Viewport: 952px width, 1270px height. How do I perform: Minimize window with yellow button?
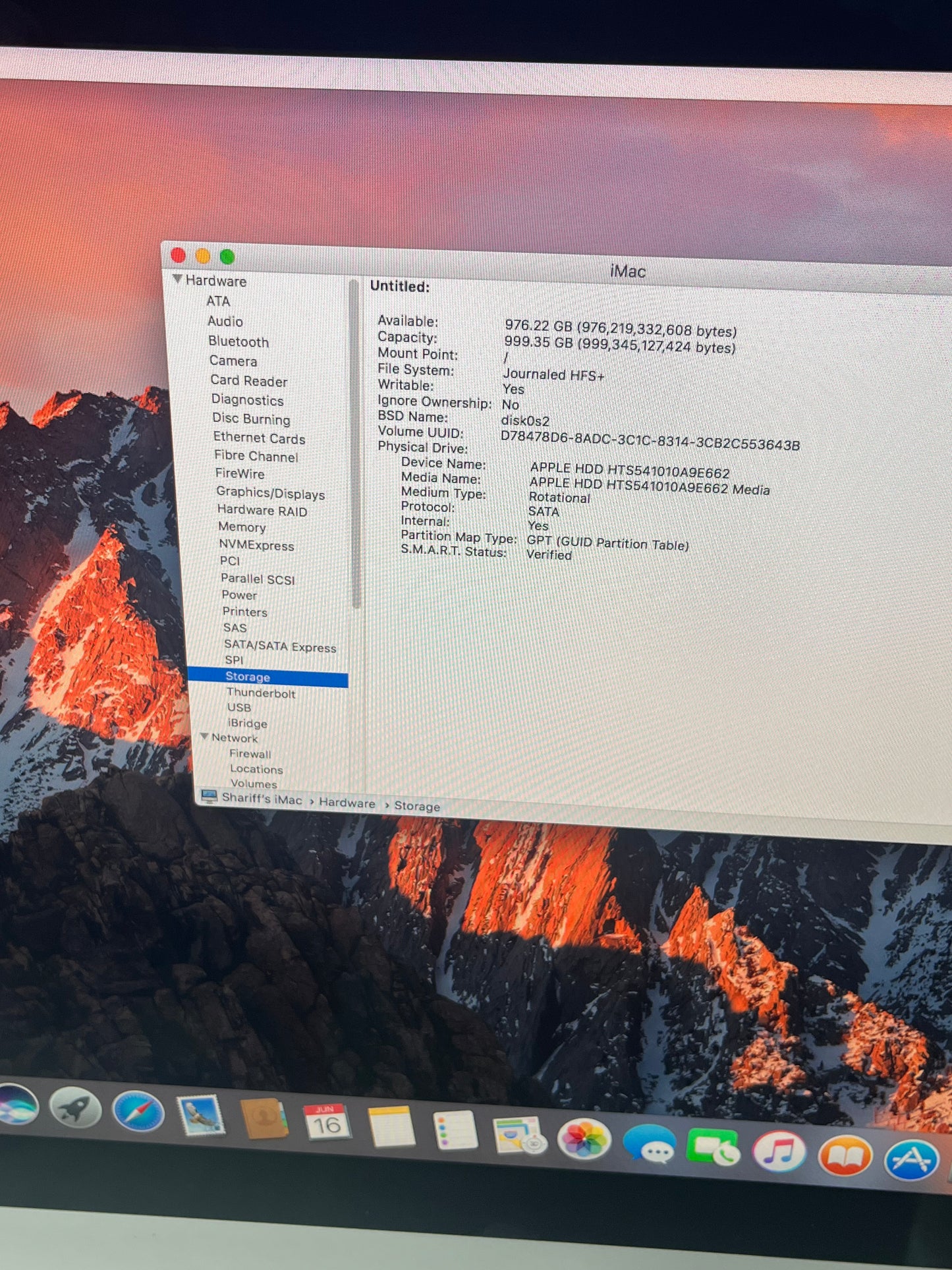[x=203, y=256]
